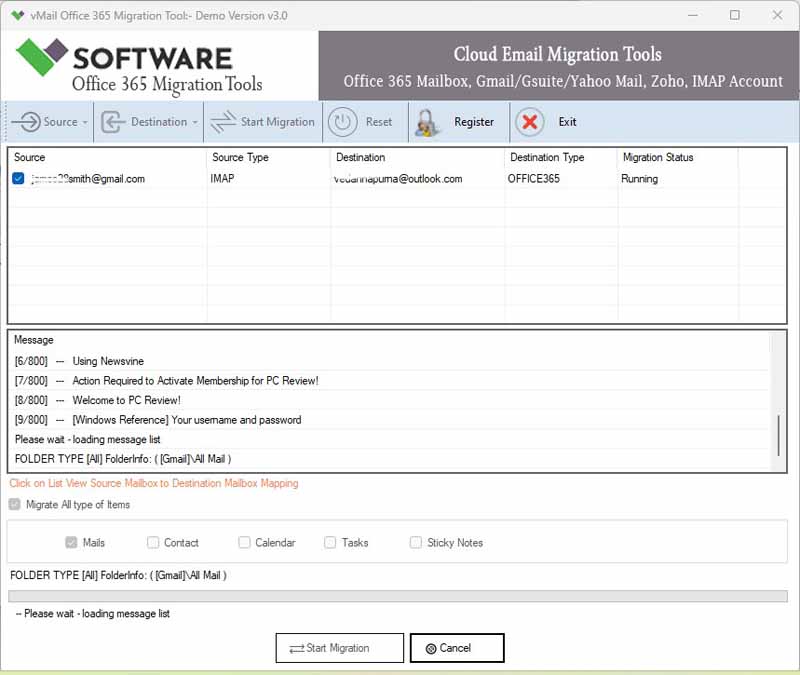Select log row Using Newsvine
Screen dimensions: 800x675
click(x=390, y=361)
